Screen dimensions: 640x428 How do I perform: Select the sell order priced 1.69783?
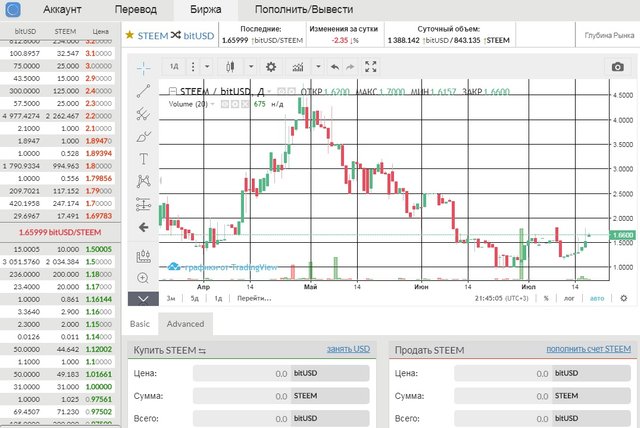58,216
